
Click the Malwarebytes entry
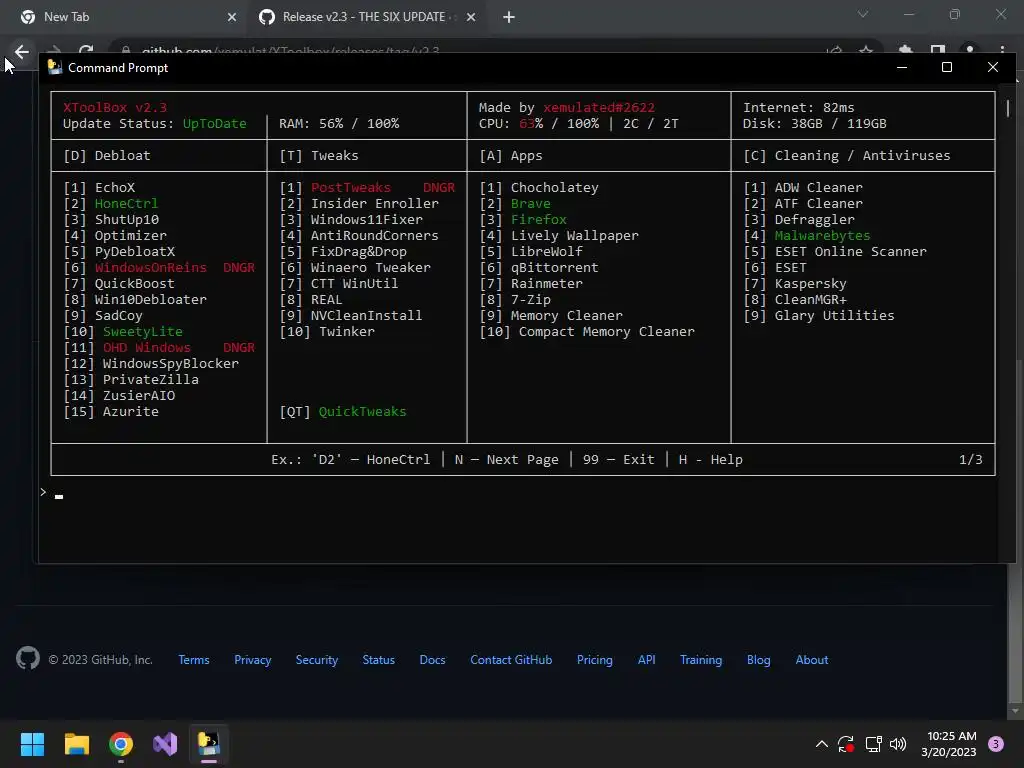[x=822, y=236]
